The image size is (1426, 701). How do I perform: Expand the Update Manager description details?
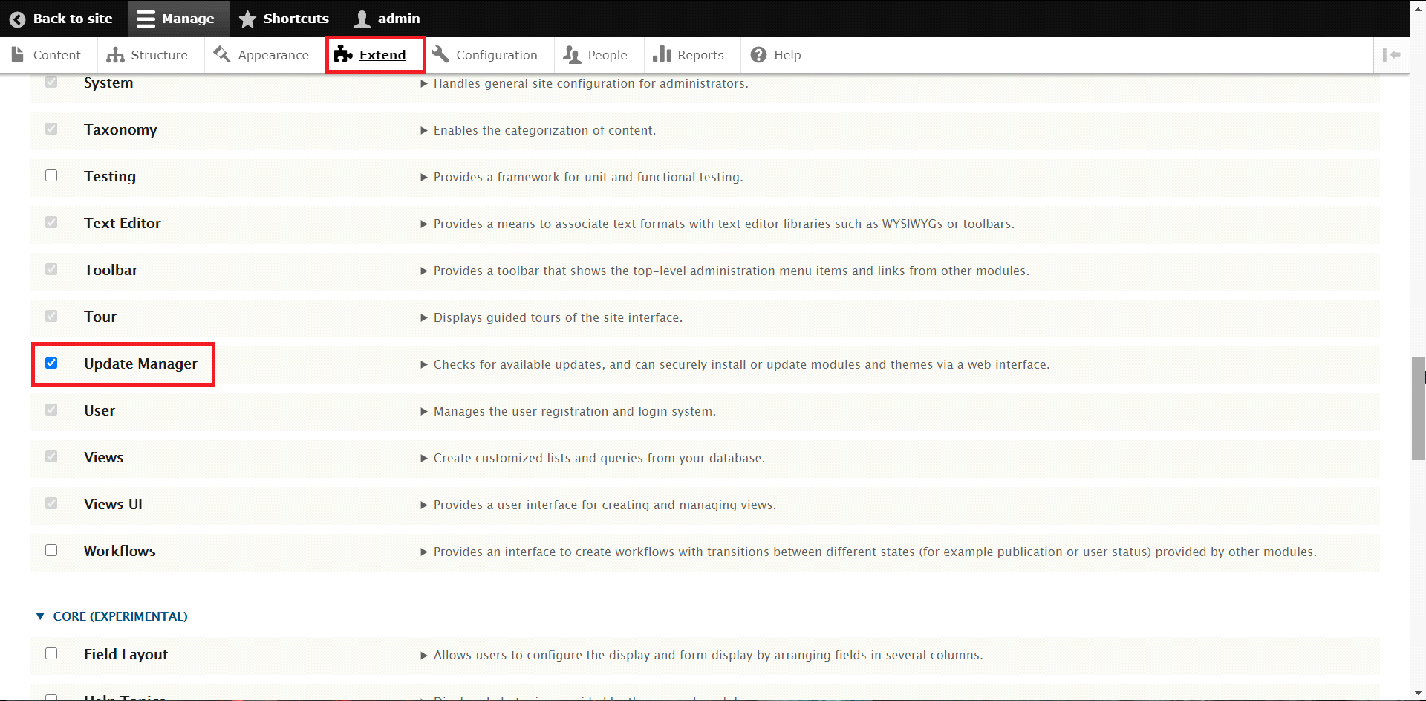[x=424, y=365]
